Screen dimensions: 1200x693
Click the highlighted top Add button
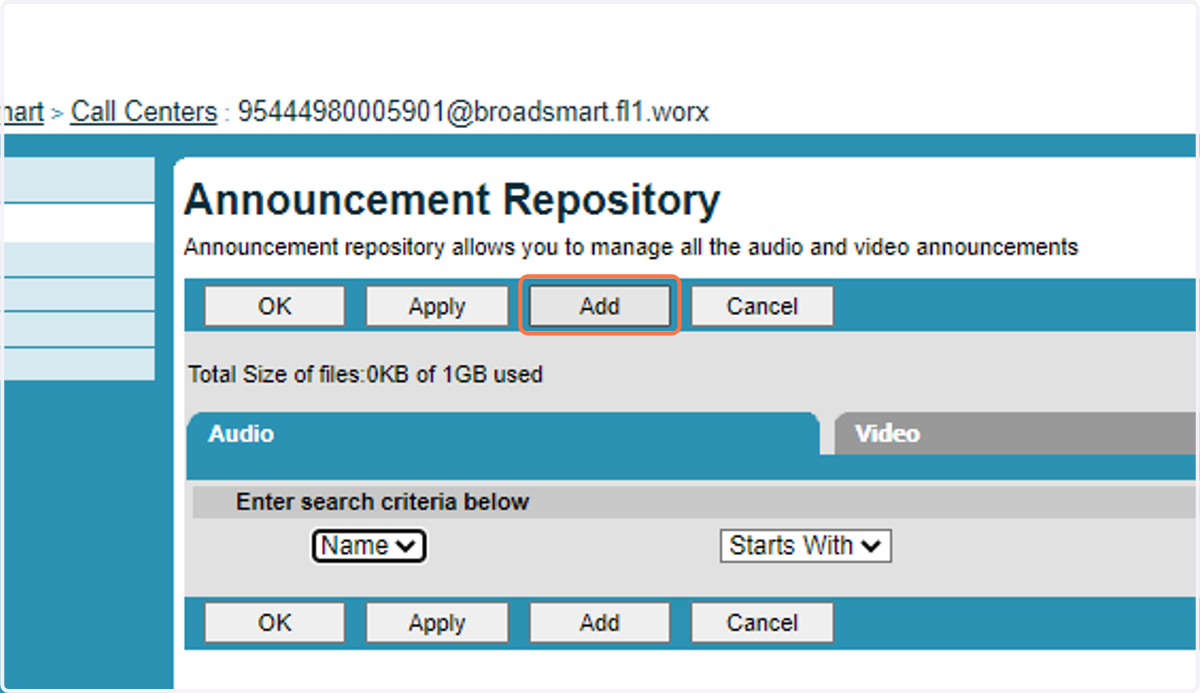point(599,306)
